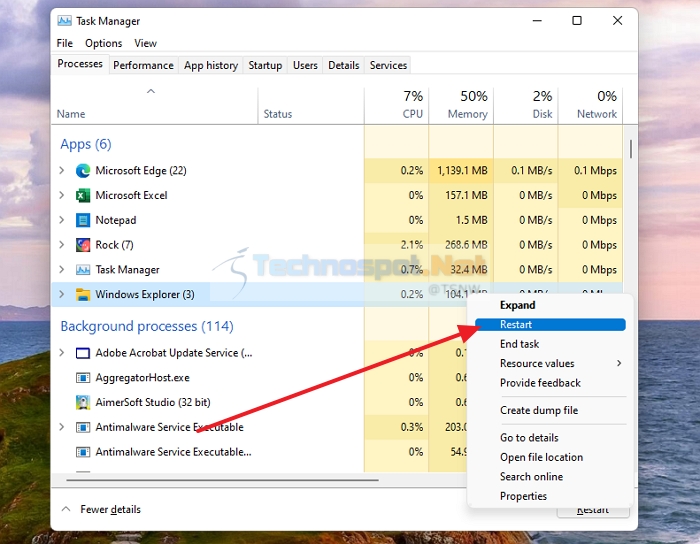Switch to the Services tab
Image resolution: width=700 pixels, height=544 pixels.
pos(388,65)
